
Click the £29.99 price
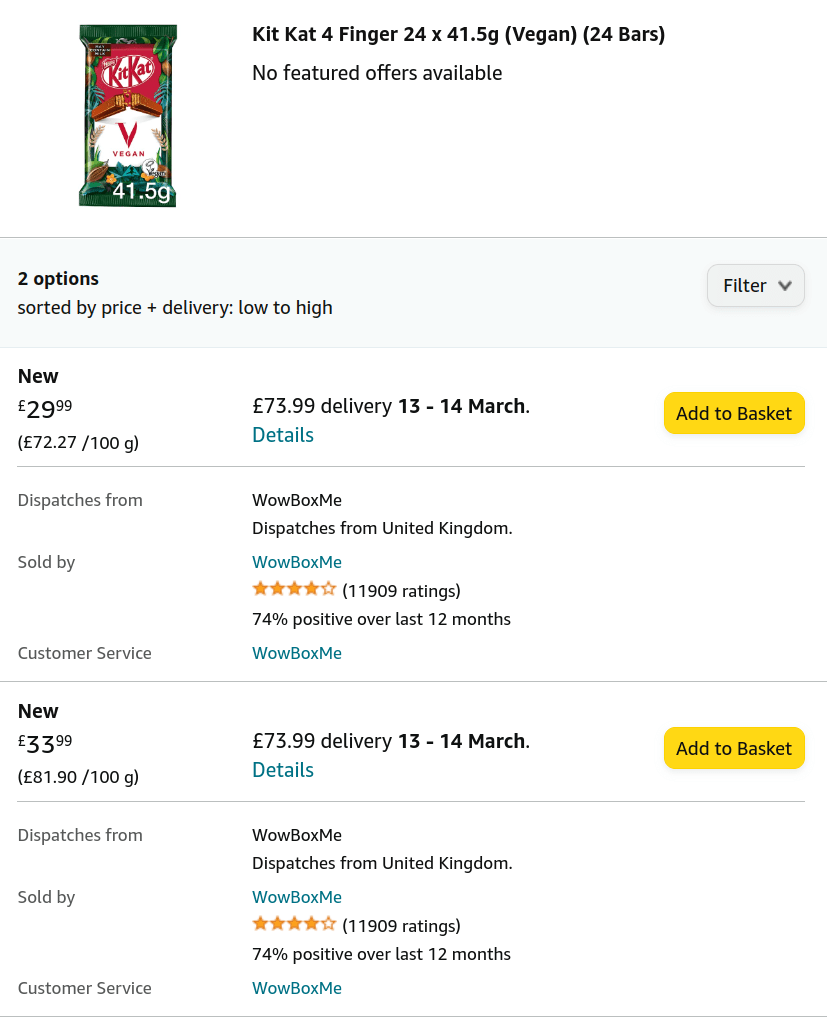(45, 408)
